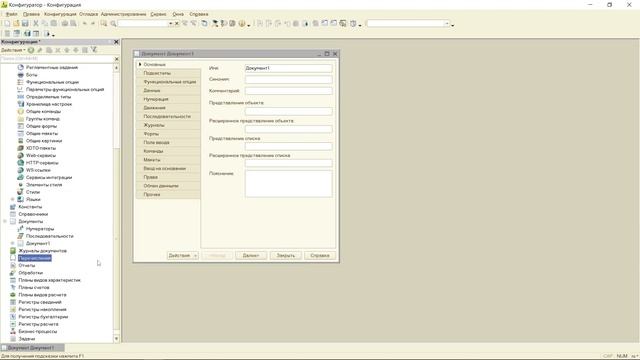640x360 pixels.
Task: Click the Далее button
Action: 251,256
